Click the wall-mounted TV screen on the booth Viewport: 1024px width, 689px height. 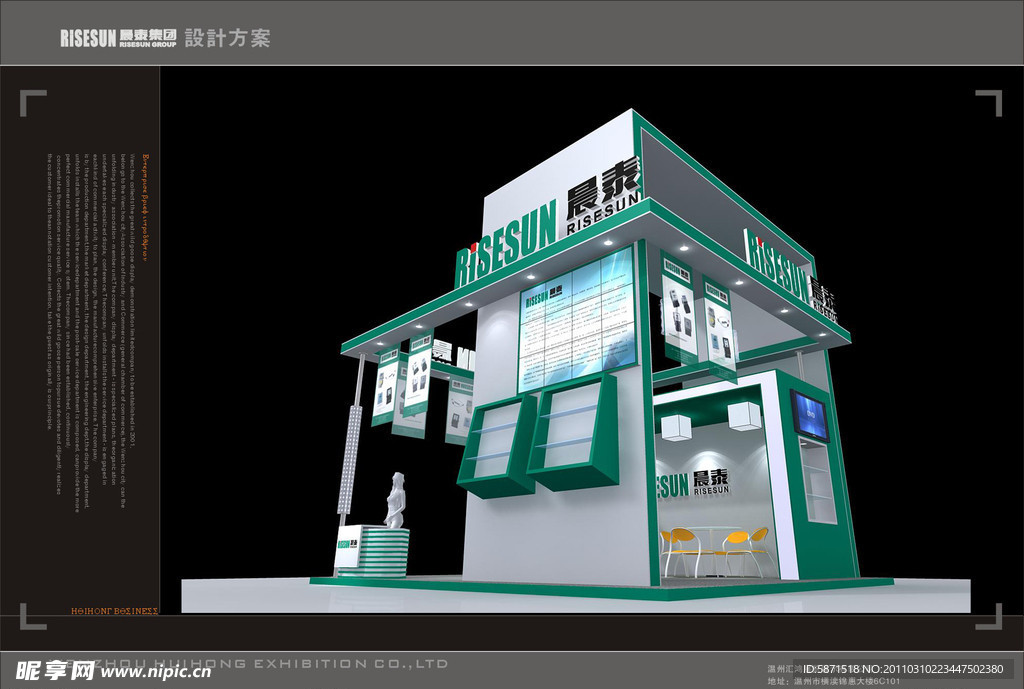pos(809,416)
